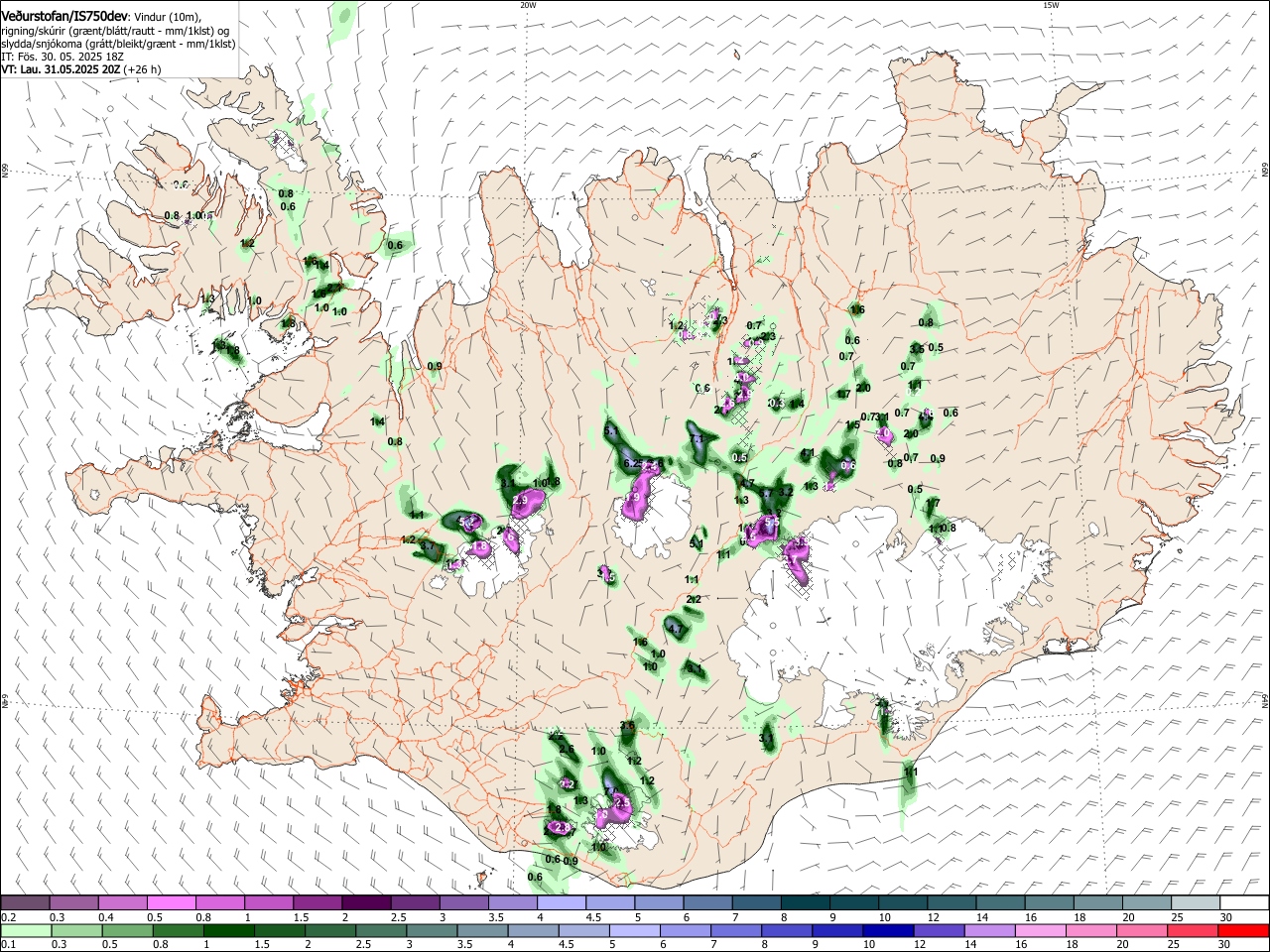The height and width of the screenshot is (952, 1270).
Task: Click the 30 label under the red swatch
Action: coord(1223,944)
